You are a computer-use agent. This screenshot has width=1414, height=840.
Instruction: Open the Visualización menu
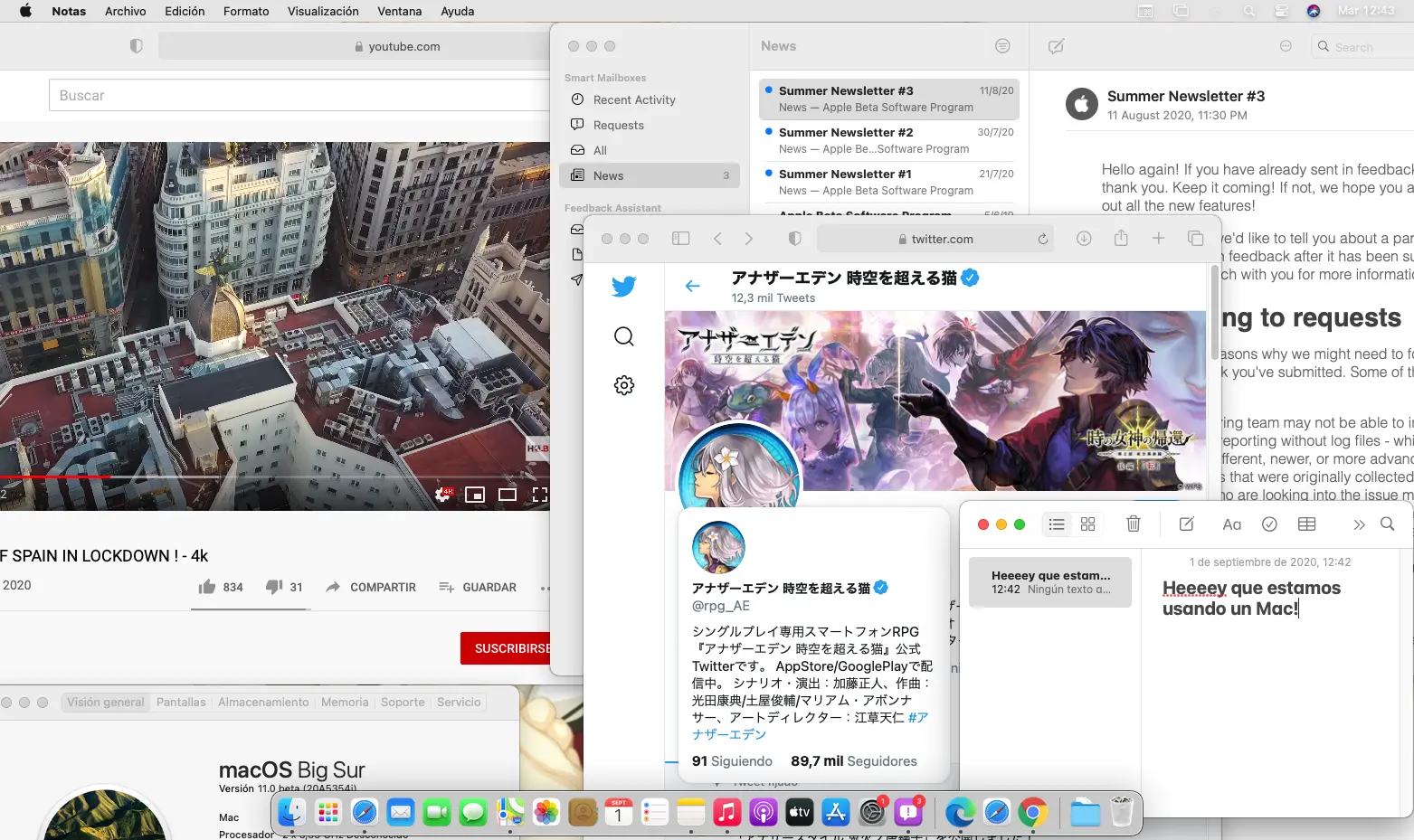tap(323, 11)
